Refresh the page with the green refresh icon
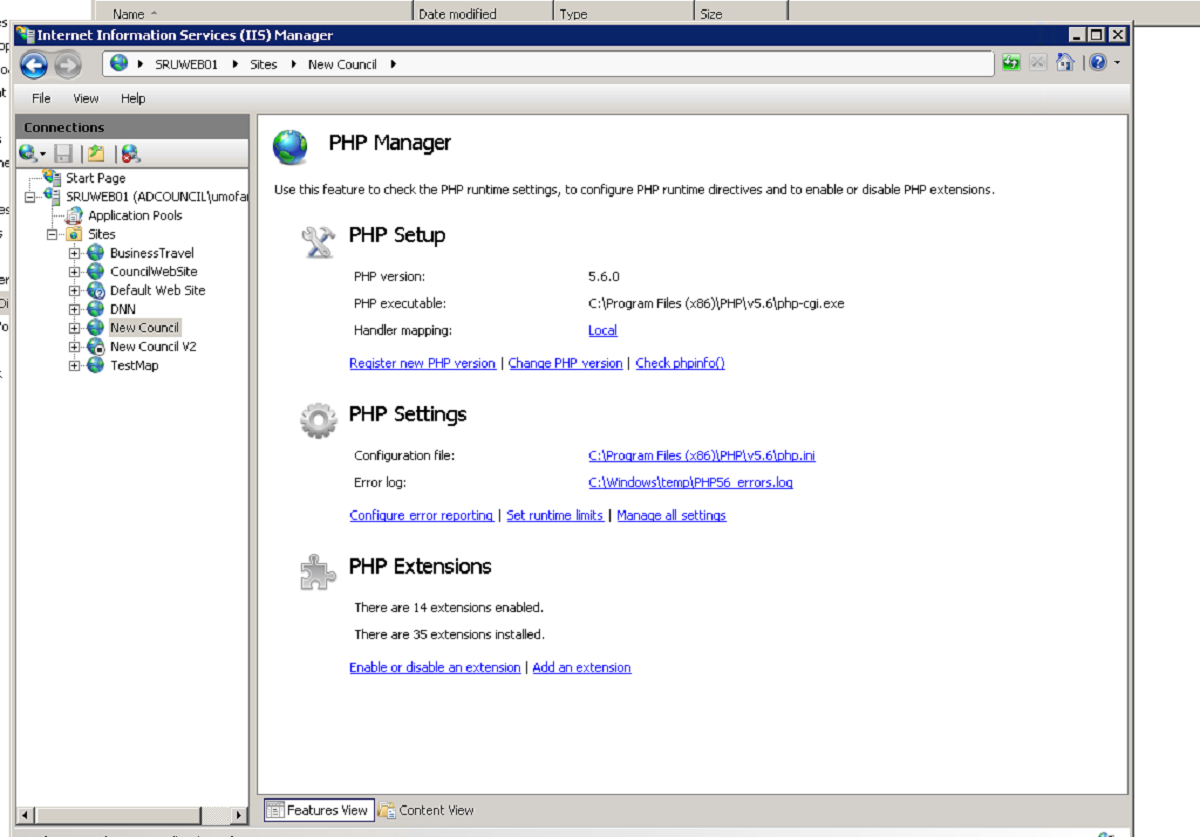This screenshot has height=837, width=1200. pyautogui.click(x=1012, y=62)
